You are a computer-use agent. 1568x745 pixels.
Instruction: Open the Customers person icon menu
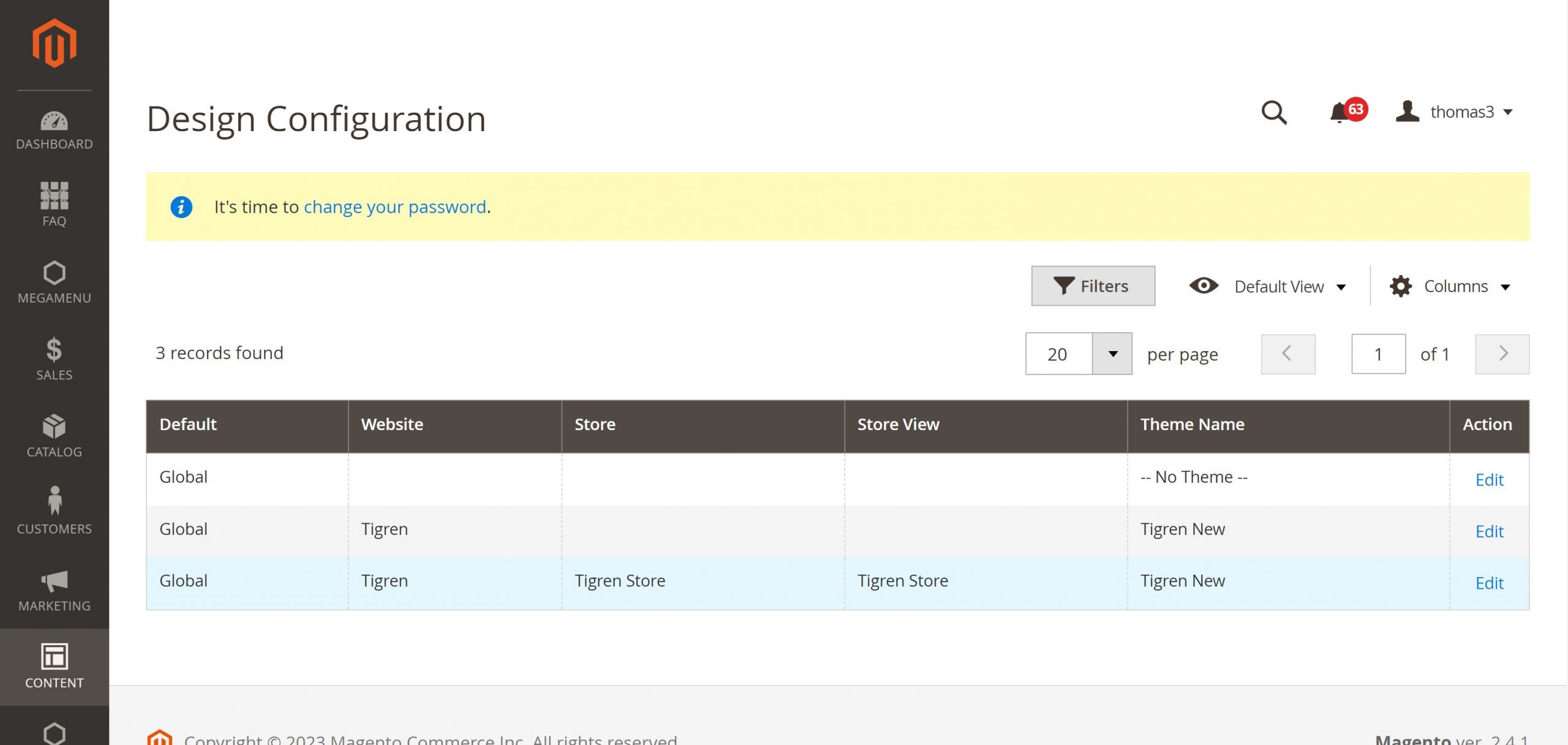(x=54, y=511)
